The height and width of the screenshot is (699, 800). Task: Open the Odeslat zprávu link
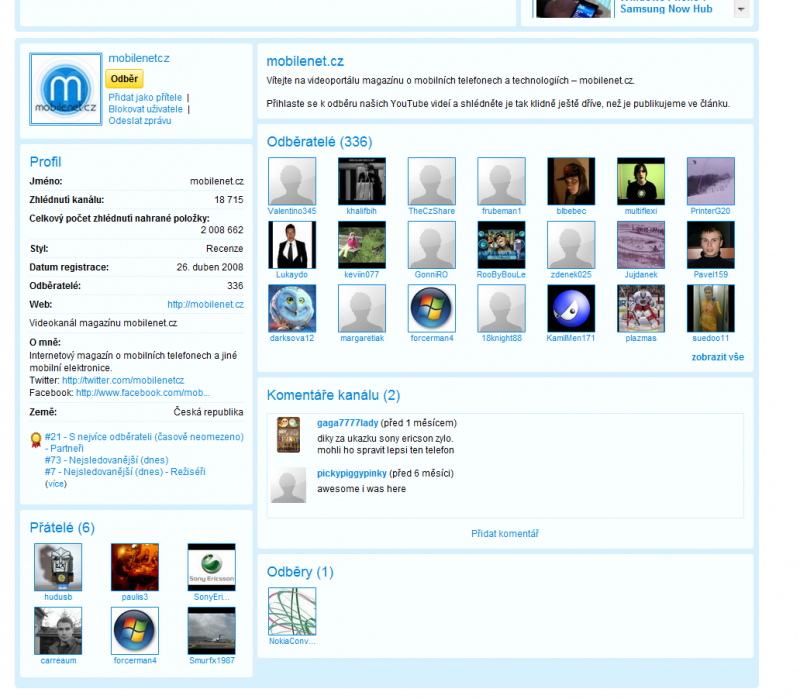(139, 121)
